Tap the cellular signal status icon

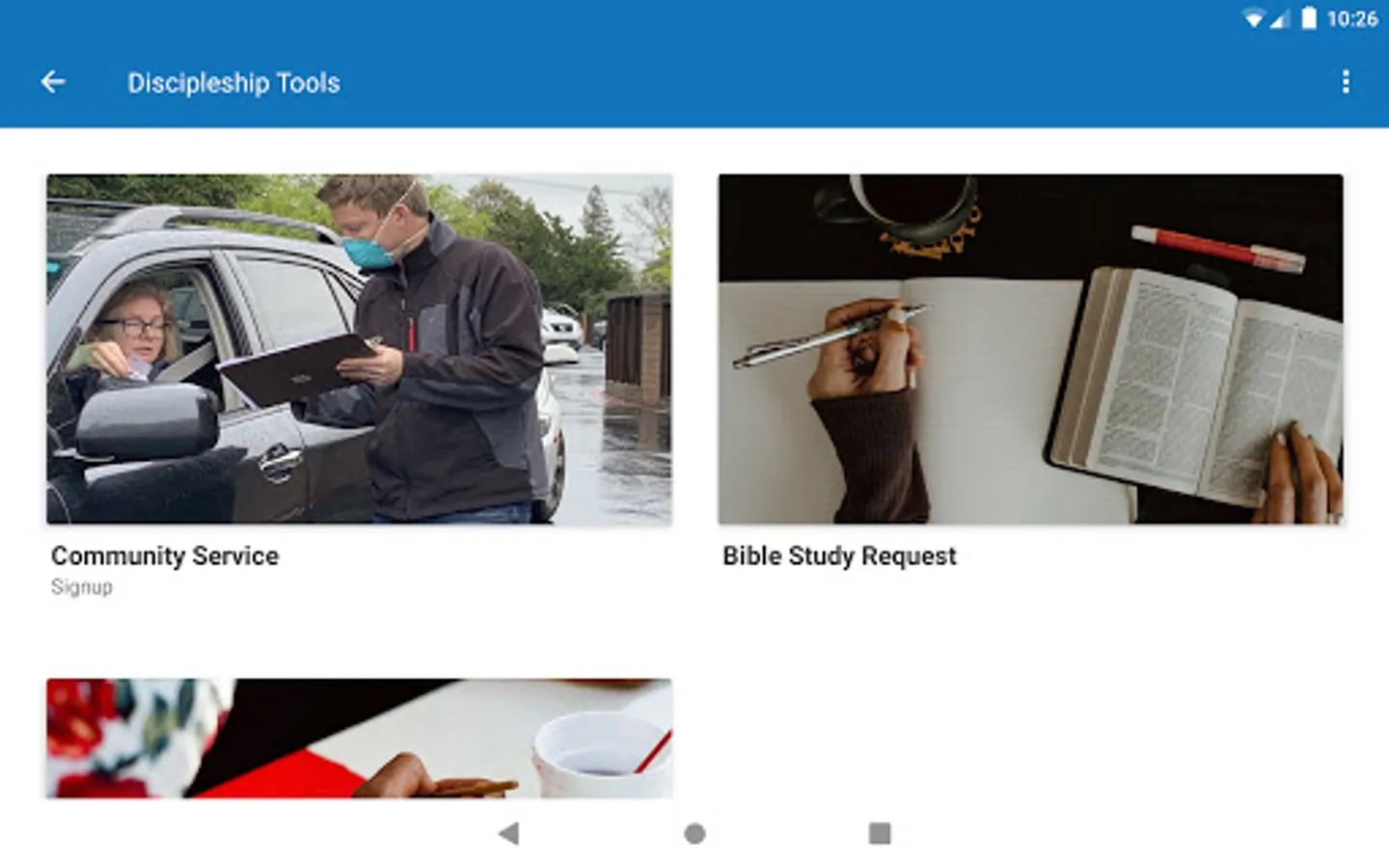click(x=1279, y=18)
